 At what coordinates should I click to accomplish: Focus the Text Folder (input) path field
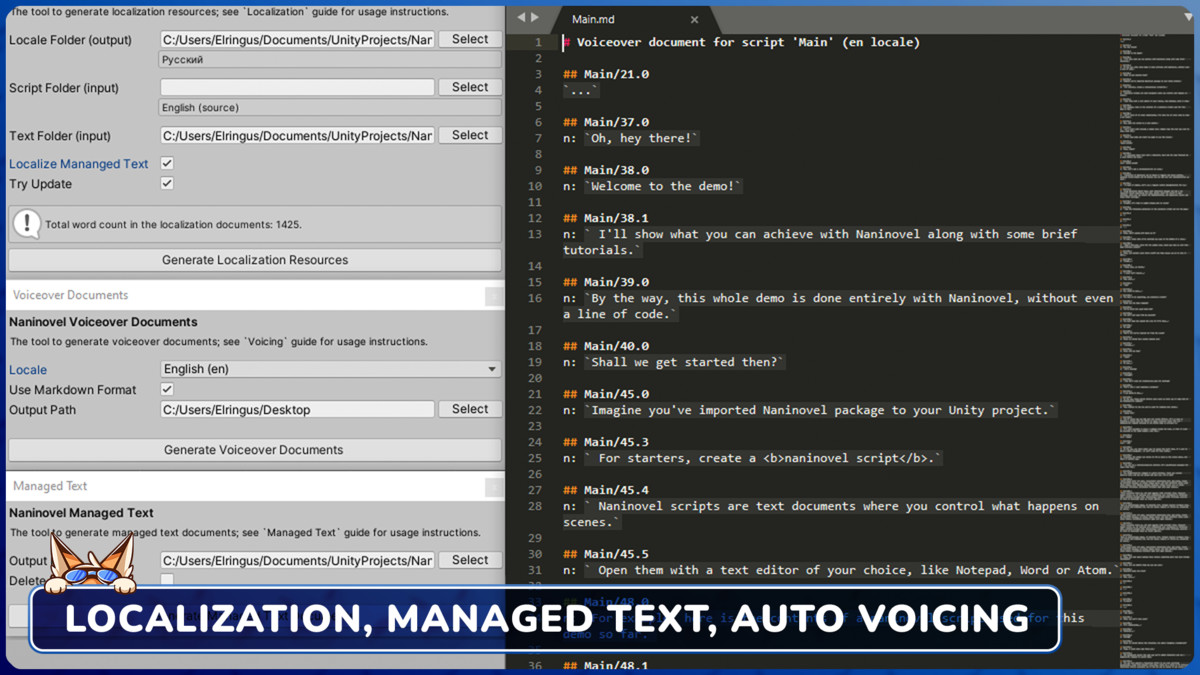(x=298, y=135)
